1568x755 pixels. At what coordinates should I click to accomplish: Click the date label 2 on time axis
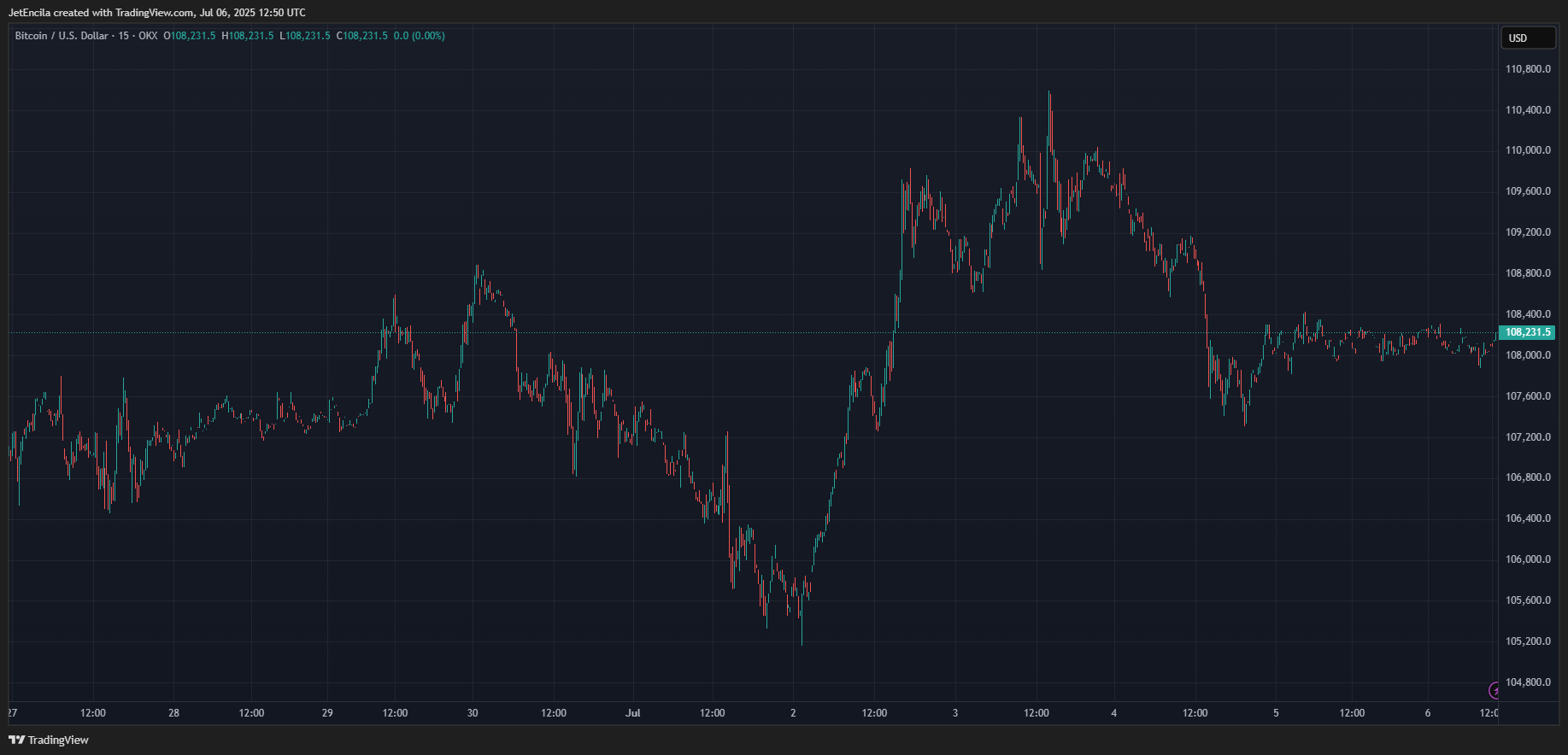click(x=793, y=713)
